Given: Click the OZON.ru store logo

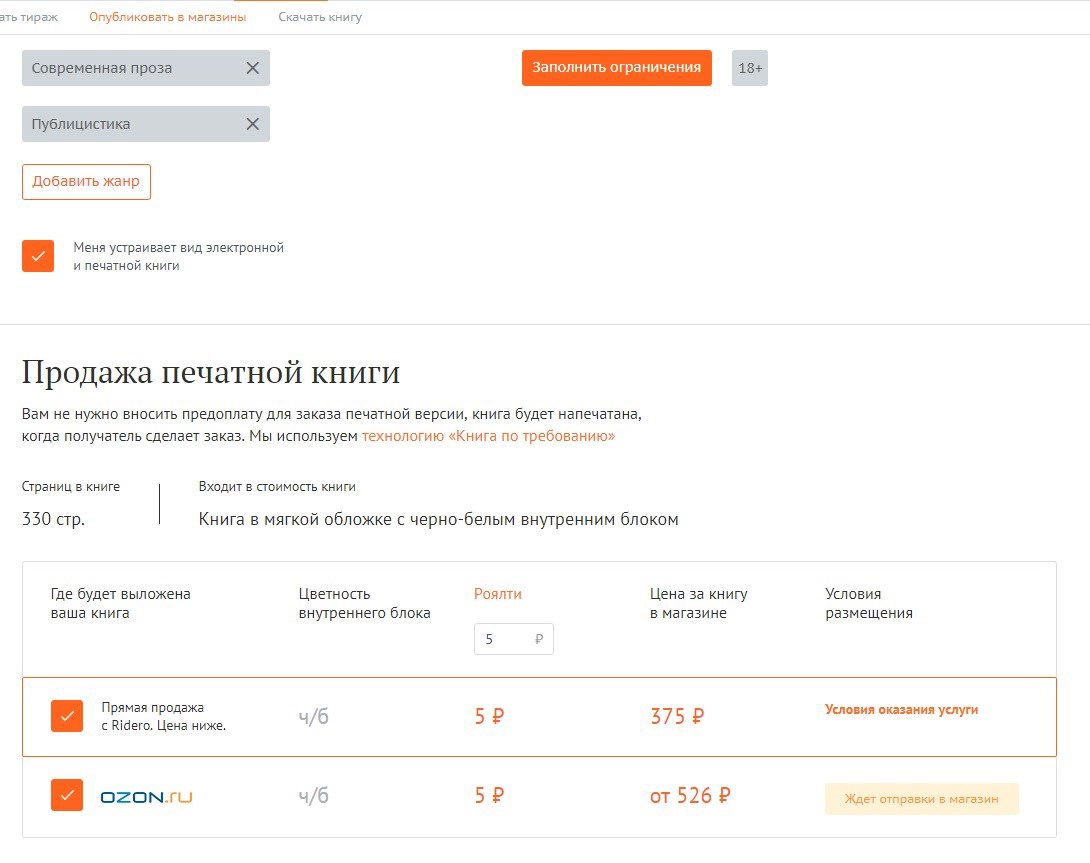Looking at the screenshot, I should [146, 797].
